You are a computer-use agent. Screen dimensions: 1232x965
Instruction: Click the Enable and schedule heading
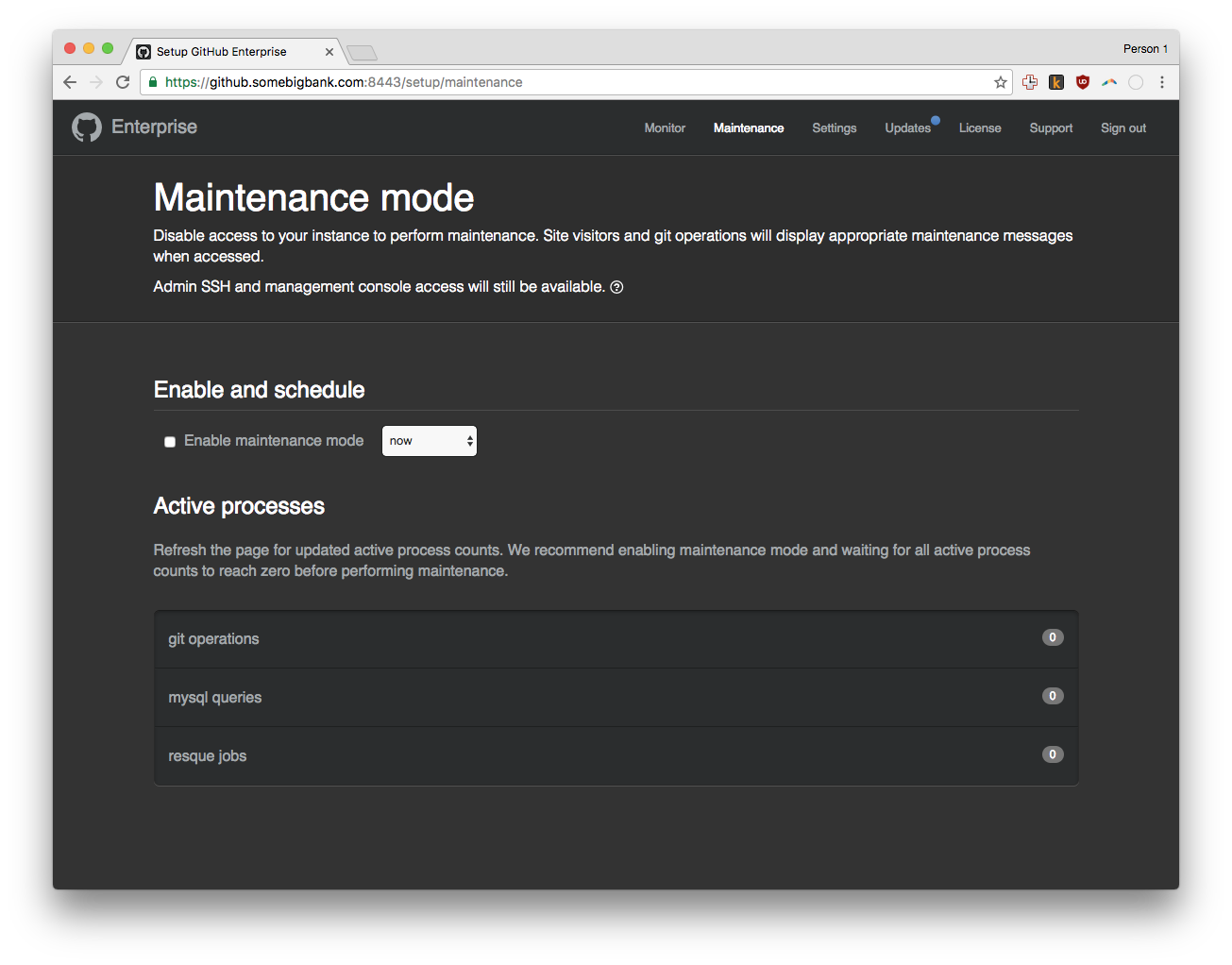[259, 390]
